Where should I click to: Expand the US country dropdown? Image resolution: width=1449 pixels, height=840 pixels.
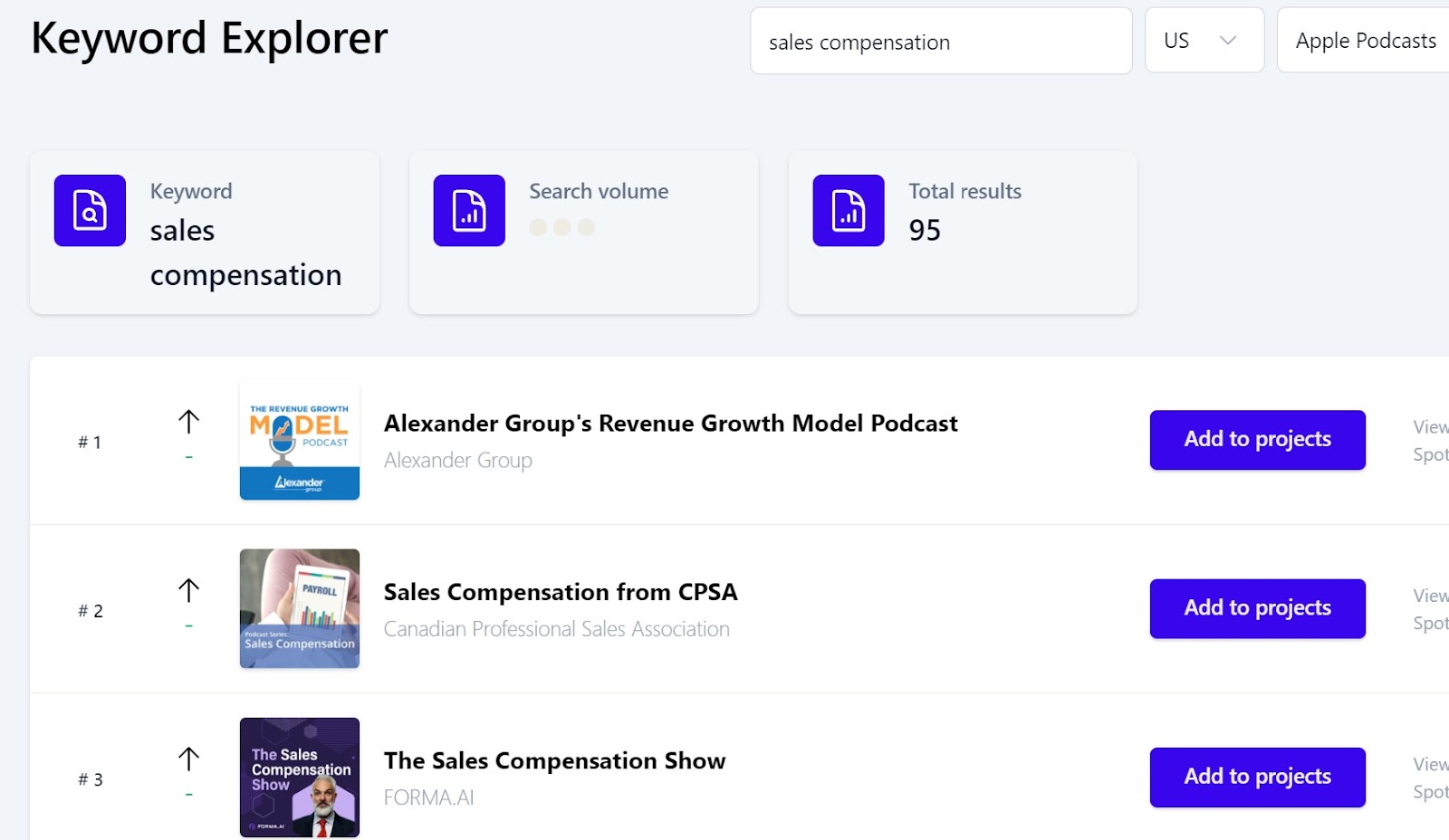click(x=1204, y=40)
